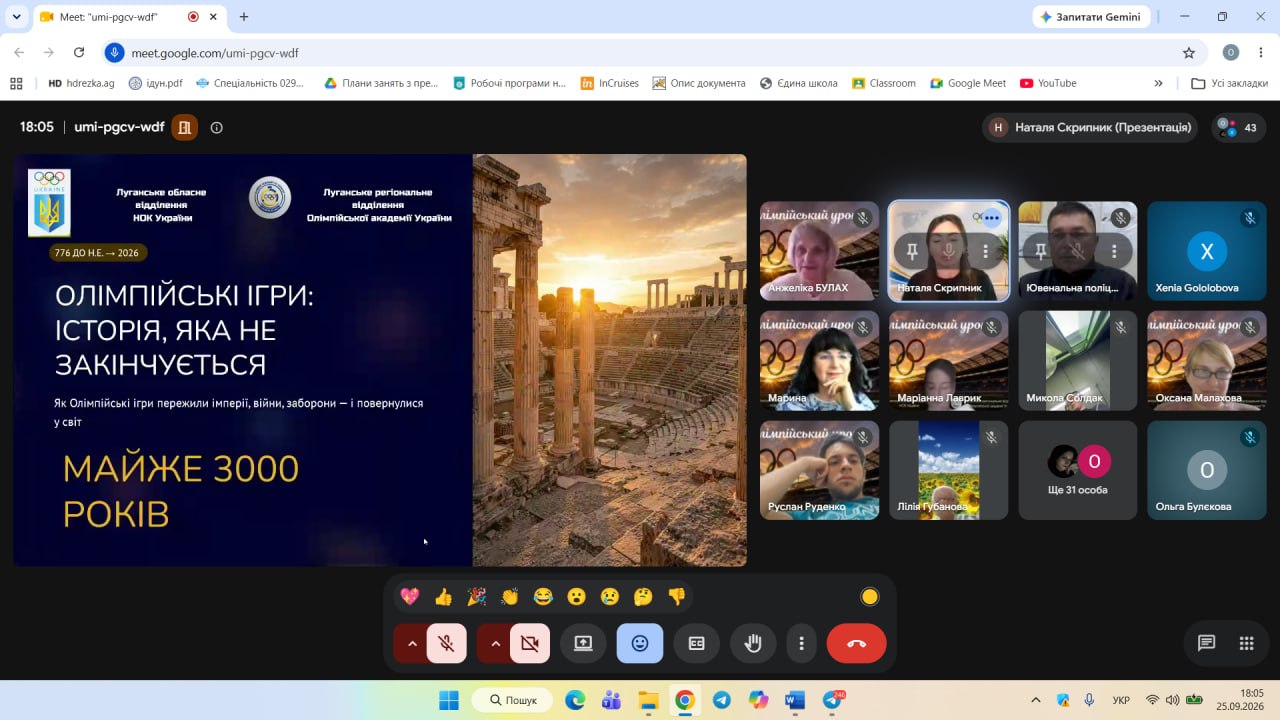Toggle the muted microphone button

(x=446, y=644)
